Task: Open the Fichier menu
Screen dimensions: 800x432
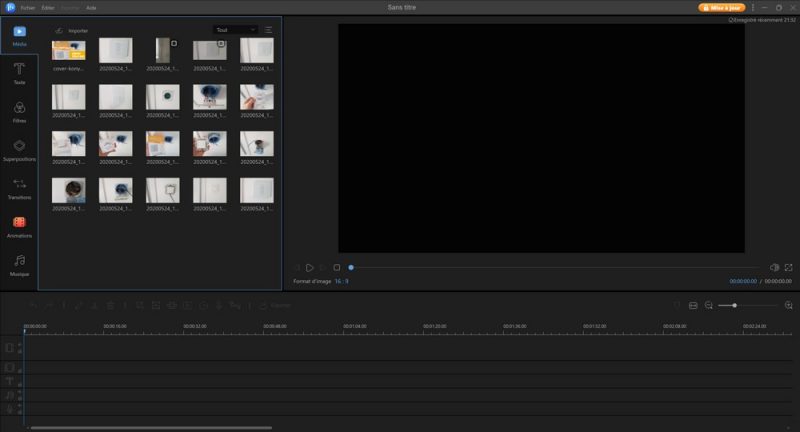Action: [x=28, y=7]
